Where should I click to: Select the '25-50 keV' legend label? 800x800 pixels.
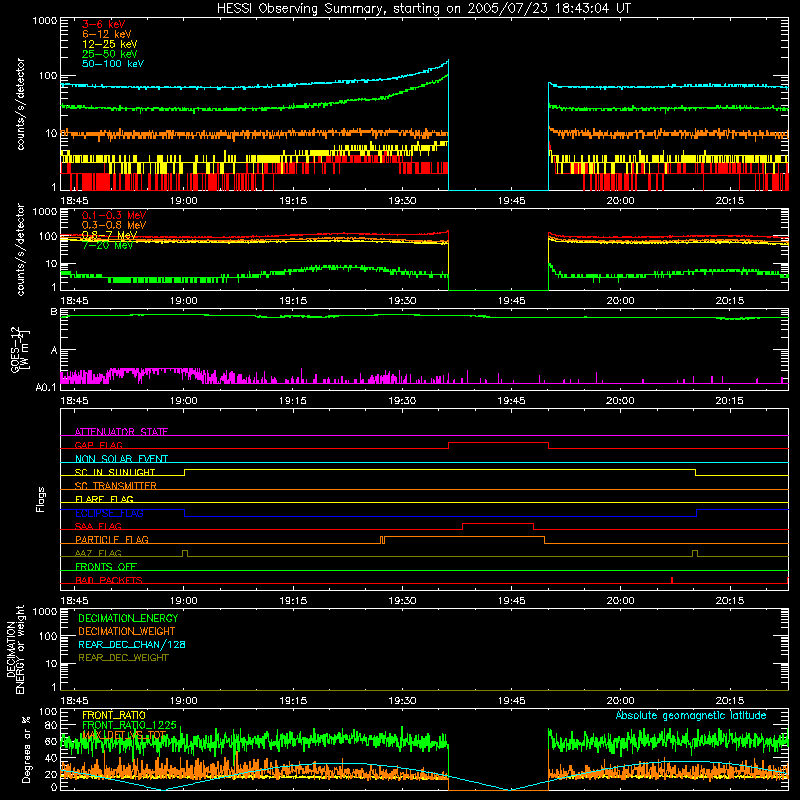coord(109,54)
